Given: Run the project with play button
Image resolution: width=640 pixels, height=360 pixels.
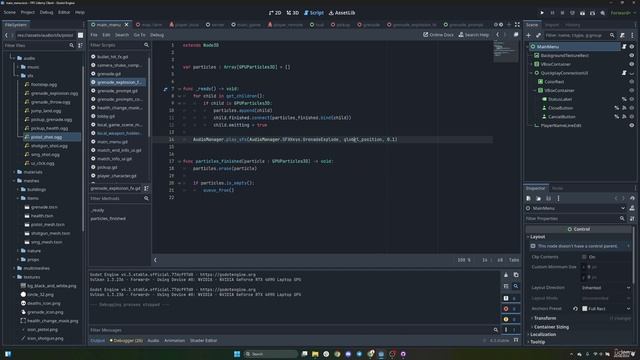Looking at the screenshot, I should (542, 13).
